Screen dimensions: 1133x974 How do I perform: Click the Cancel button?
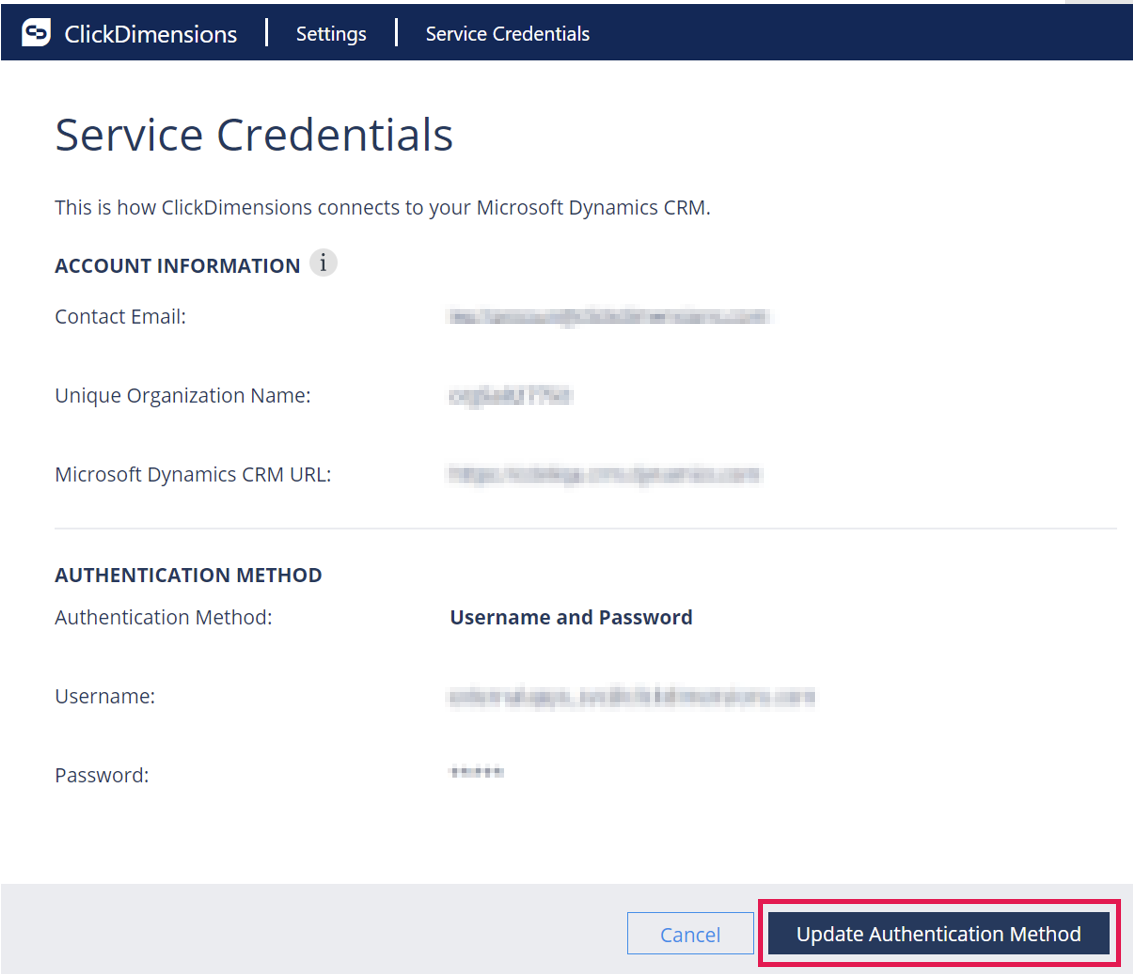click(690, 934)
